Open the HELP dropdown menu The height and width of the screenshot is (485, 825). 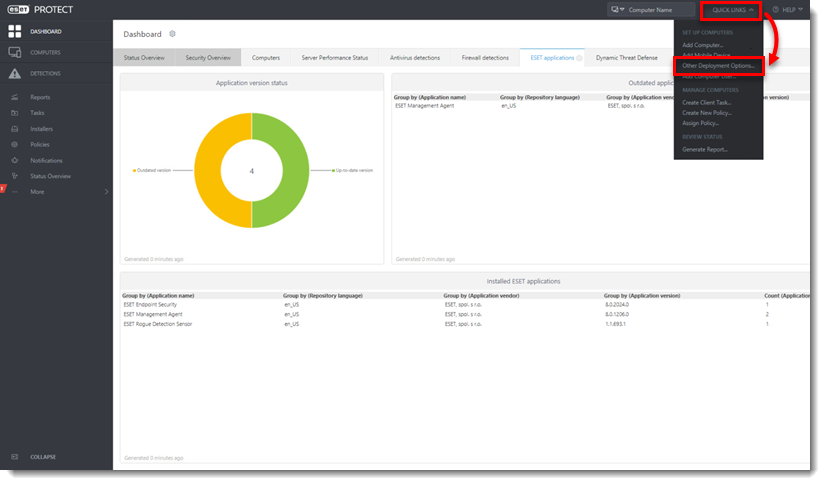point(787,10)
